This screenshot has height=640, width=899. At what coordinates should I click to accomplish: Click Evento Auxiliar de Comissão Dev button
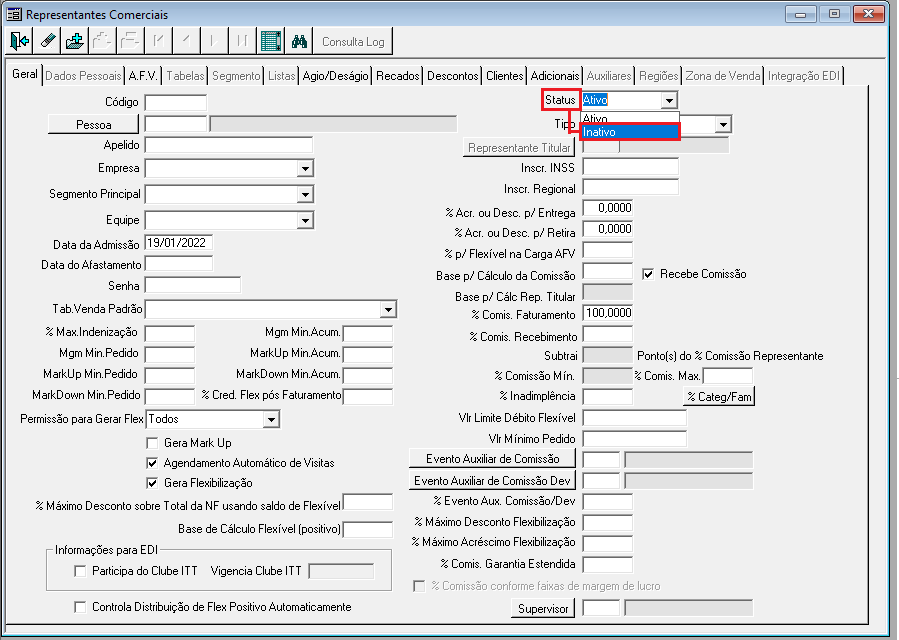[x=493, y=481]
